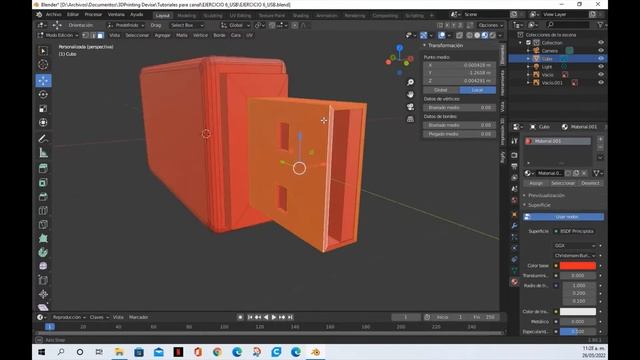Select the Rotate tool
640x360 pixels.
point(43,94)
